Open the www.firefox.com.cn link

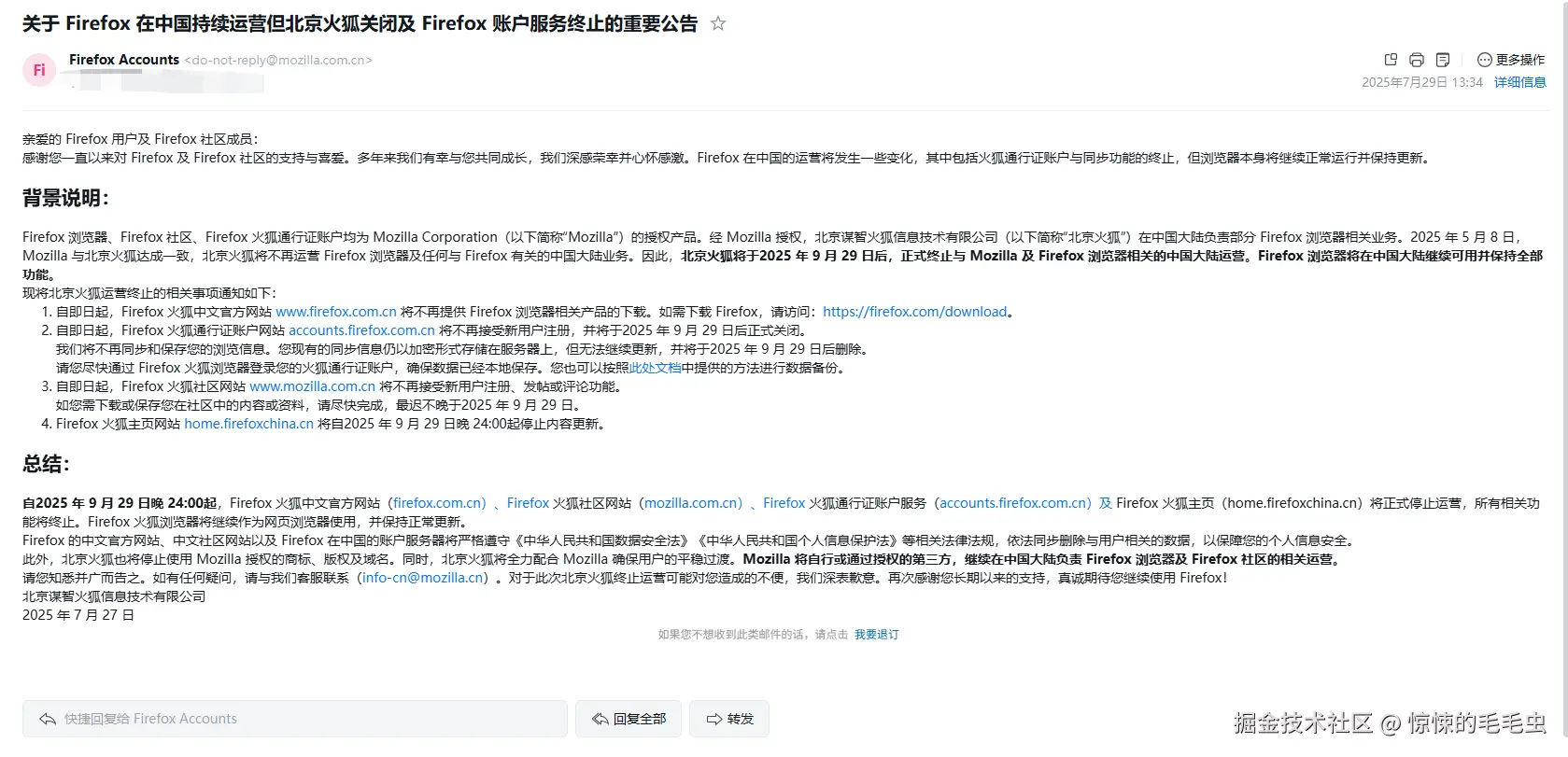[336, 312]
